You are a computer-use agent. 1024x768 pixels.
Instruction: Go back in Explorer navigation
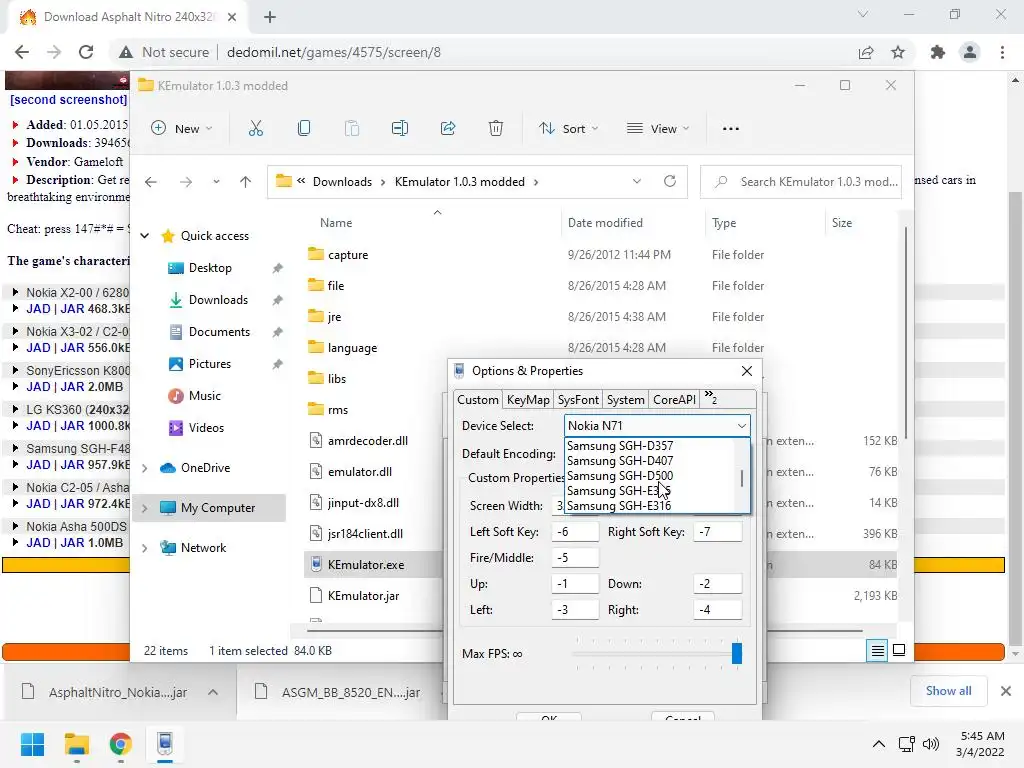click(151, 182)
